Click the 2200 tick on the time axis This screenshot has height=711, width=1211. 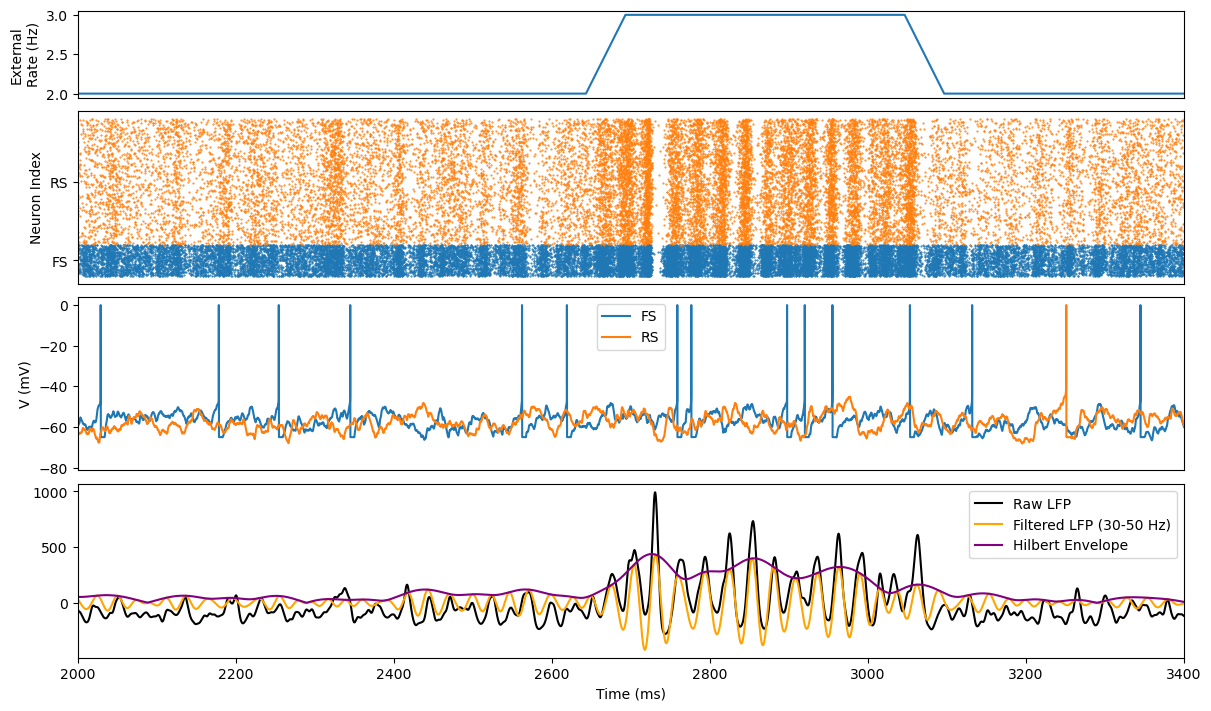tap(236, 675)
